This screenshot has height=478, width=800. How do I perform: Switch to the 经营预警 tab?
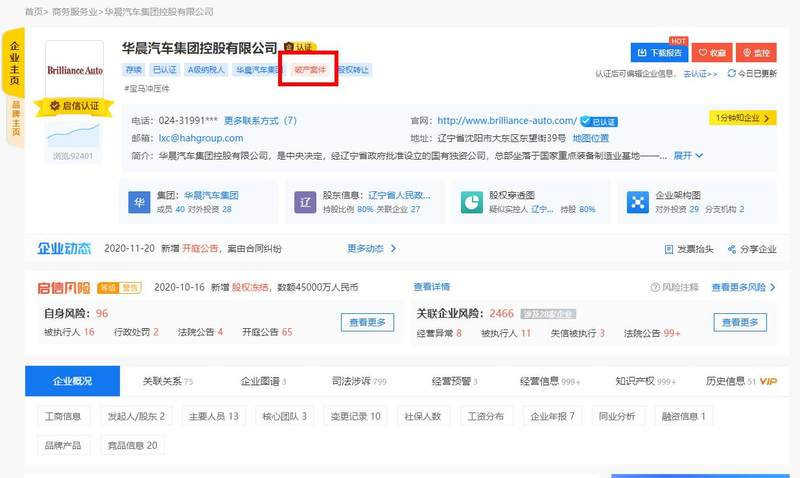coord(455,381)
